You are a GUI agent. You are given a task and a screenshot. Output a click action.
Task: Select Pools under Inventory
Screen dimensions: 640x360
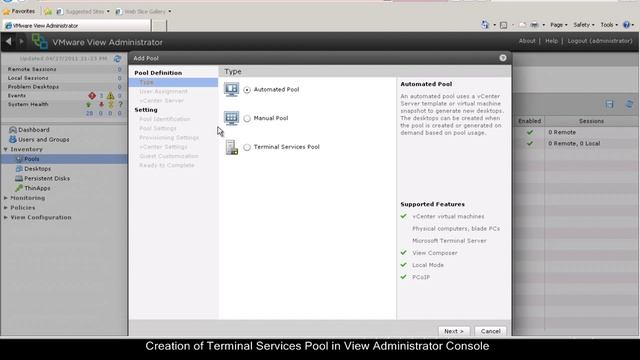pos(31,159)
